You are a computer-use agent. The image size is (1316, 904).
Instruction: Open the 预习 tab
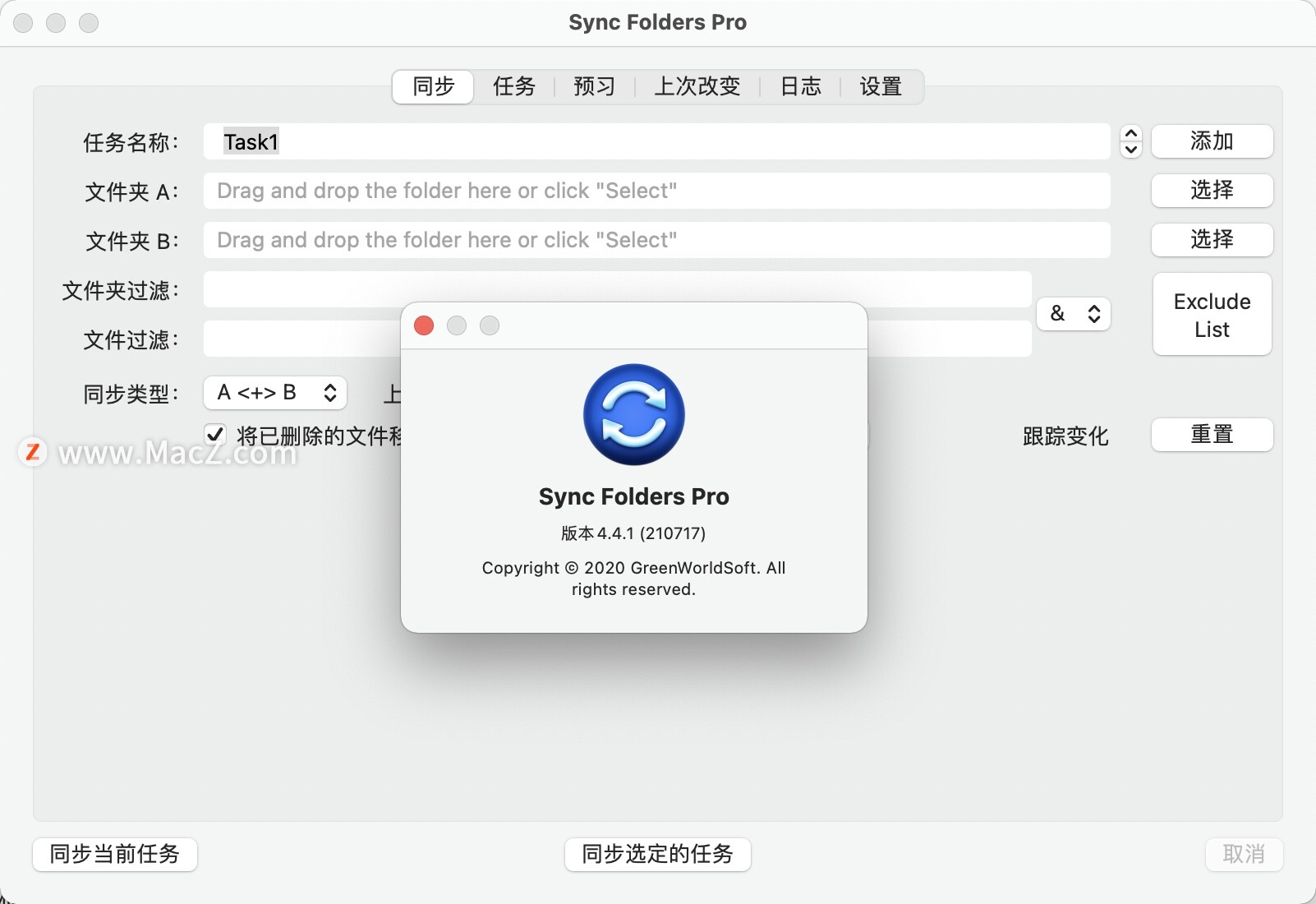(594, 86)
